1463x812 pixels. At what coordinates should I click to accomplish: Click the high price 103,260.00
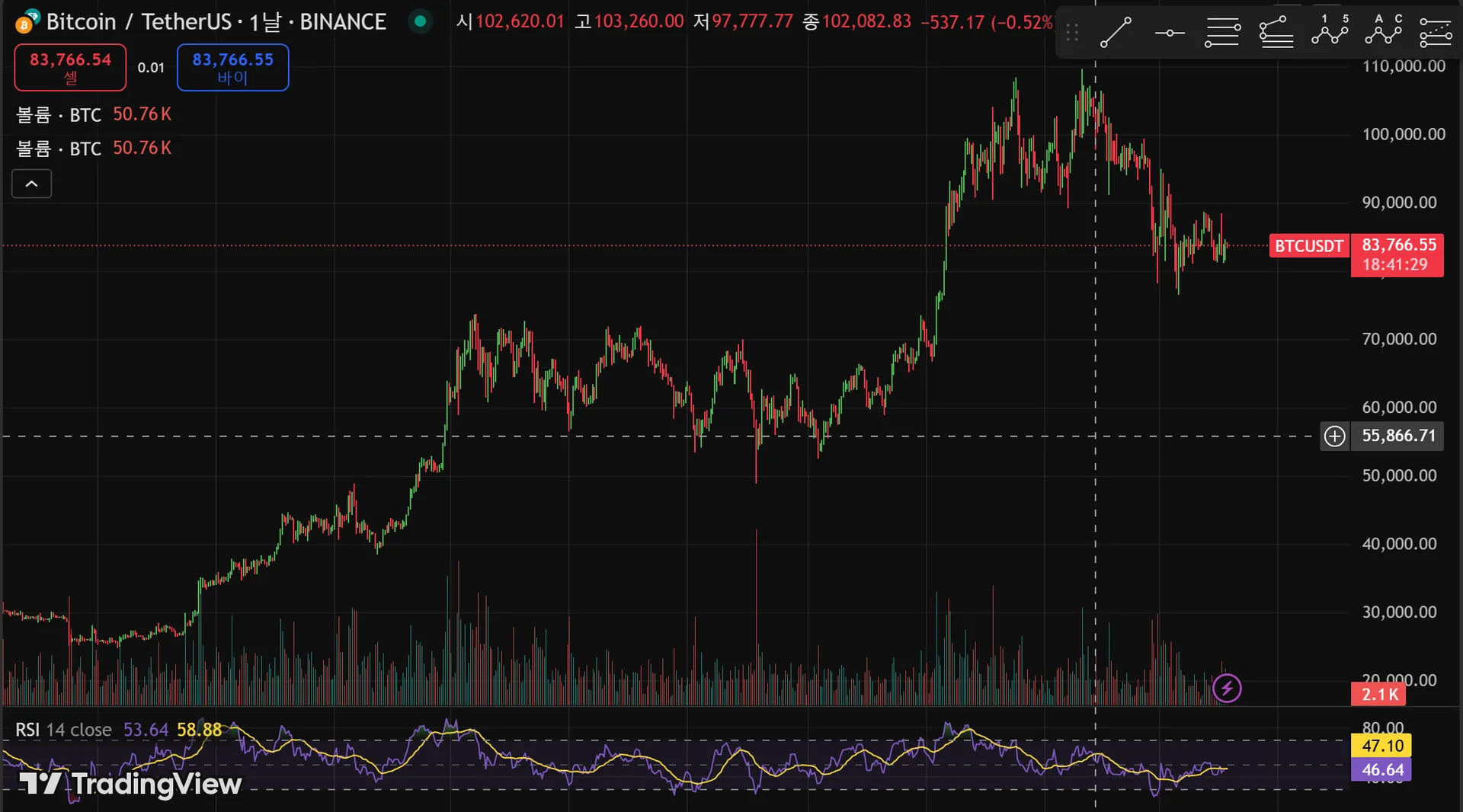click(639, 21)
